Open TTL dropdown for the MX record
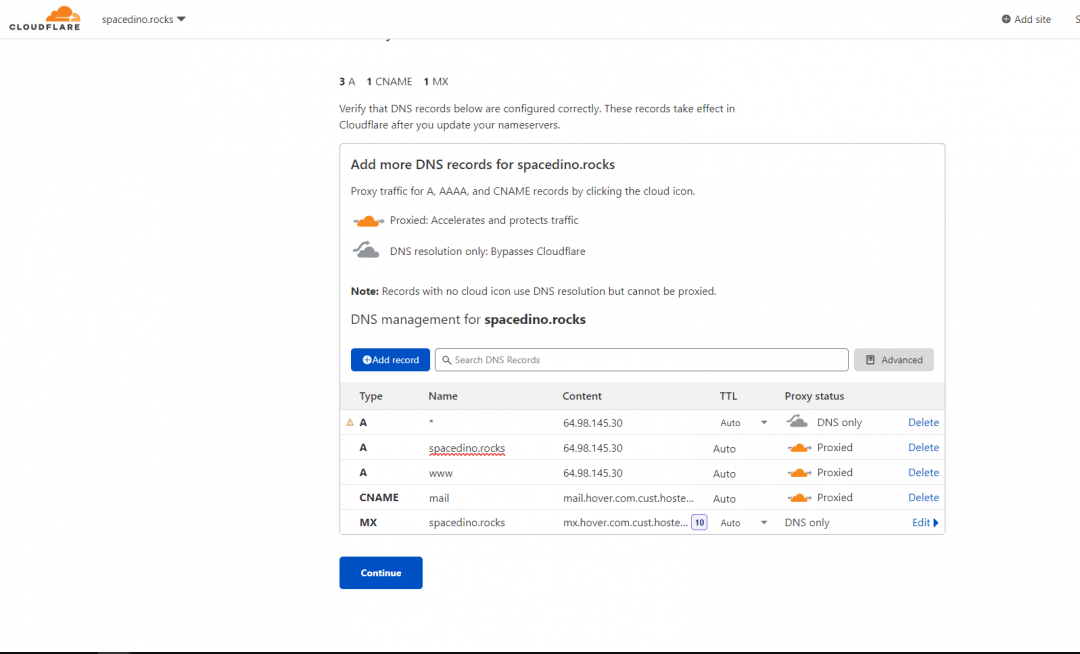 (763, 522)
